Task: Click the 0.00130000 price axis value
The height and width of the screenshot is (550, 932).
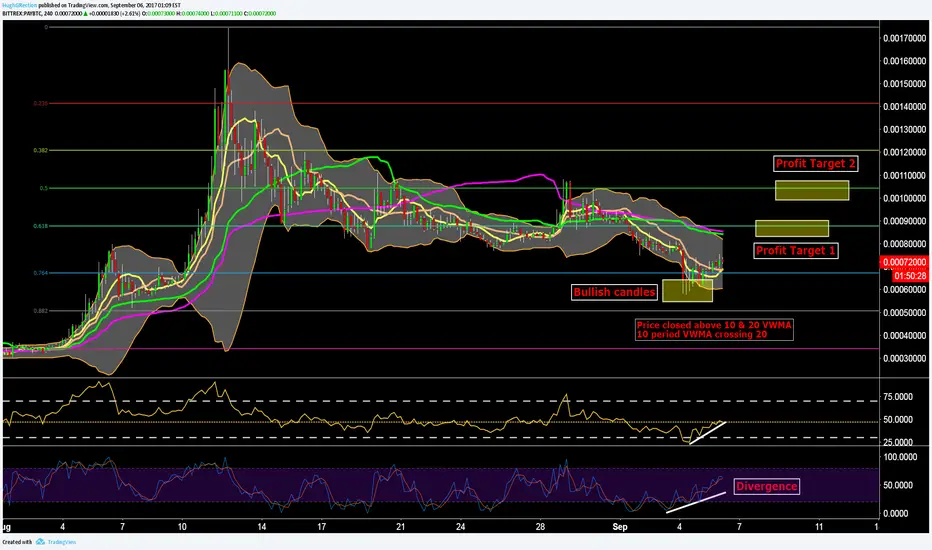Action: [x=904, y=130]
